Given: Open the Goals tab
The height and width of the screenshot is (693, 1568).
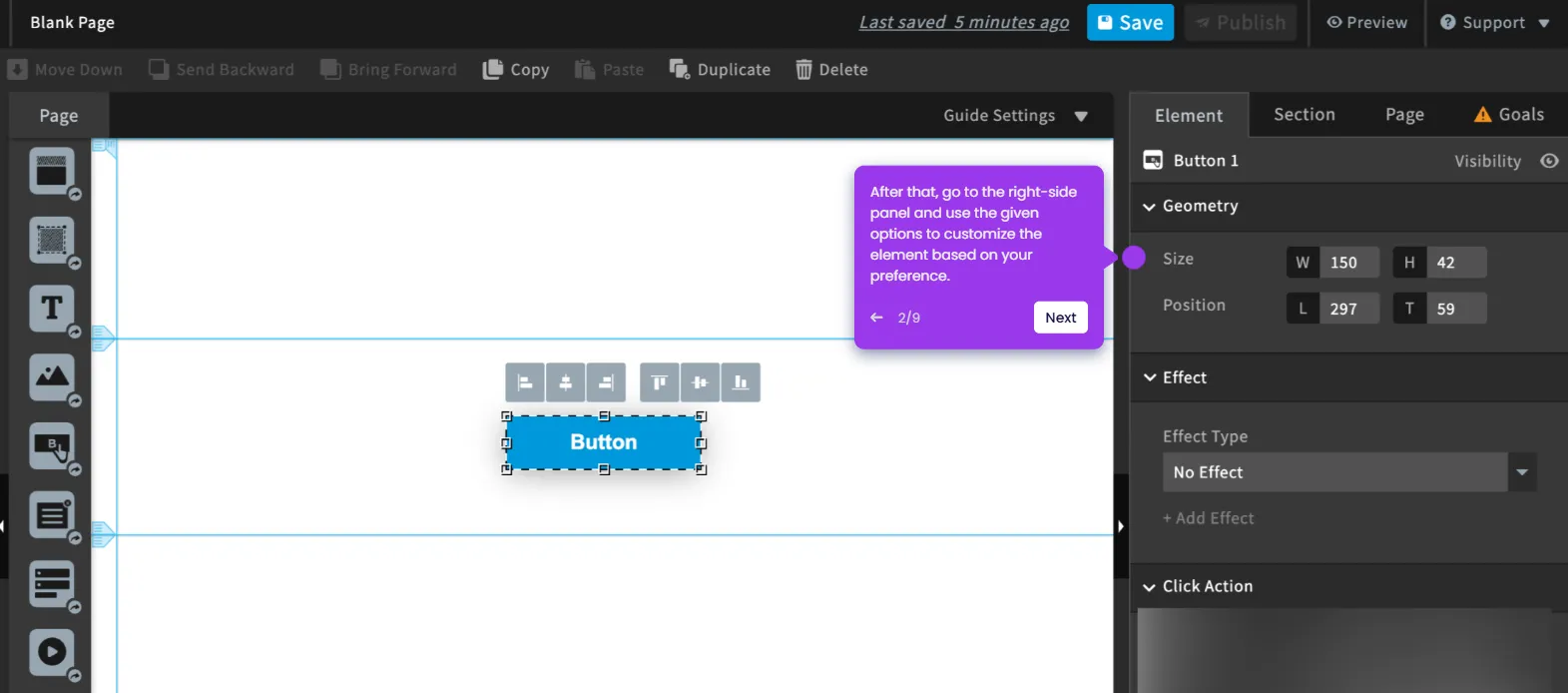Looking at the screenshot, I should pyautogui.click(x=1509, y=115).
